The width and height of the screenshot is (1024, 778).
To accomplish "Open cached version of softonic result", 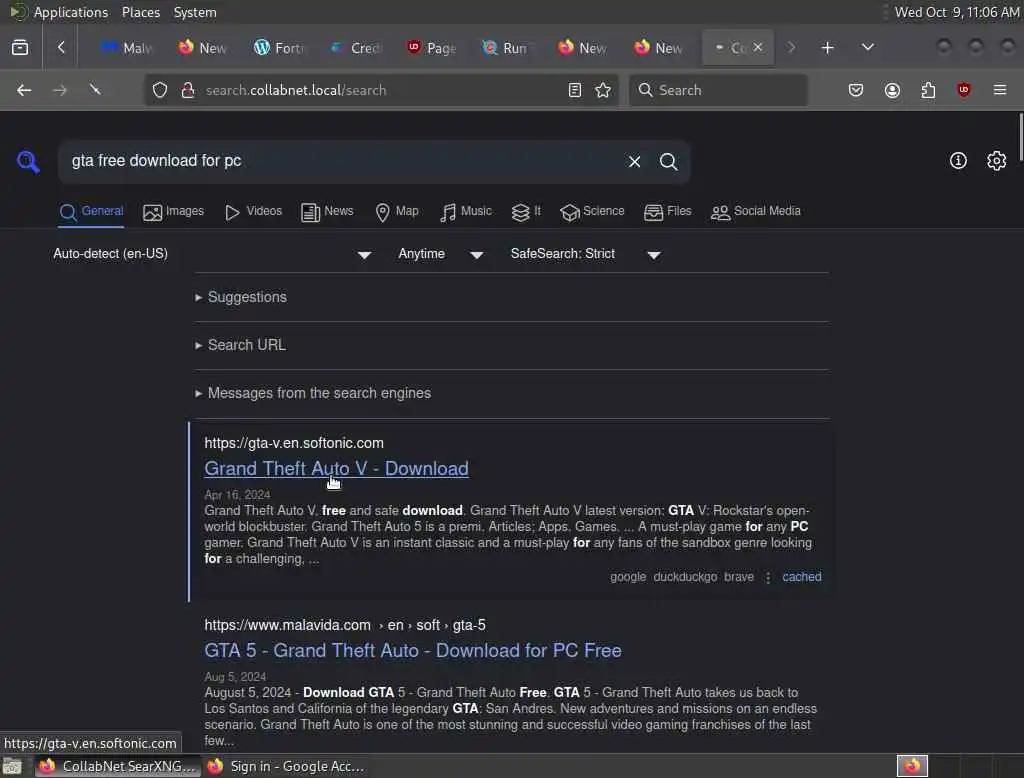I will coord(801,577).
